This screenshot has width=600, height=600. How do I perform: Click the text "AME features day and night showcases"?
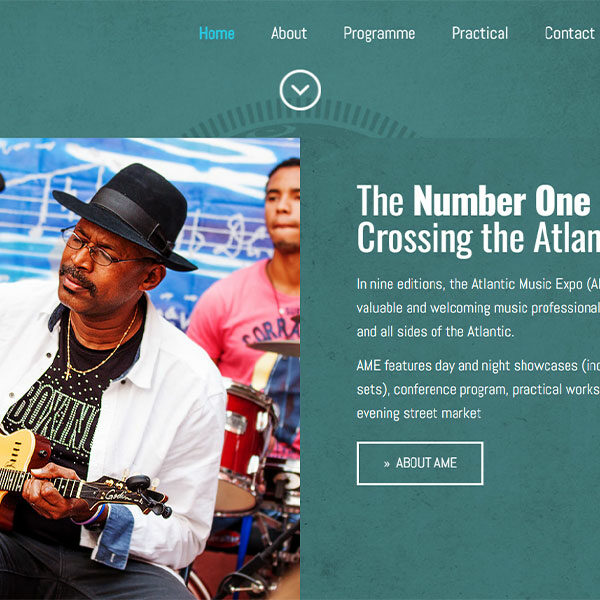(x=467, y=366)
